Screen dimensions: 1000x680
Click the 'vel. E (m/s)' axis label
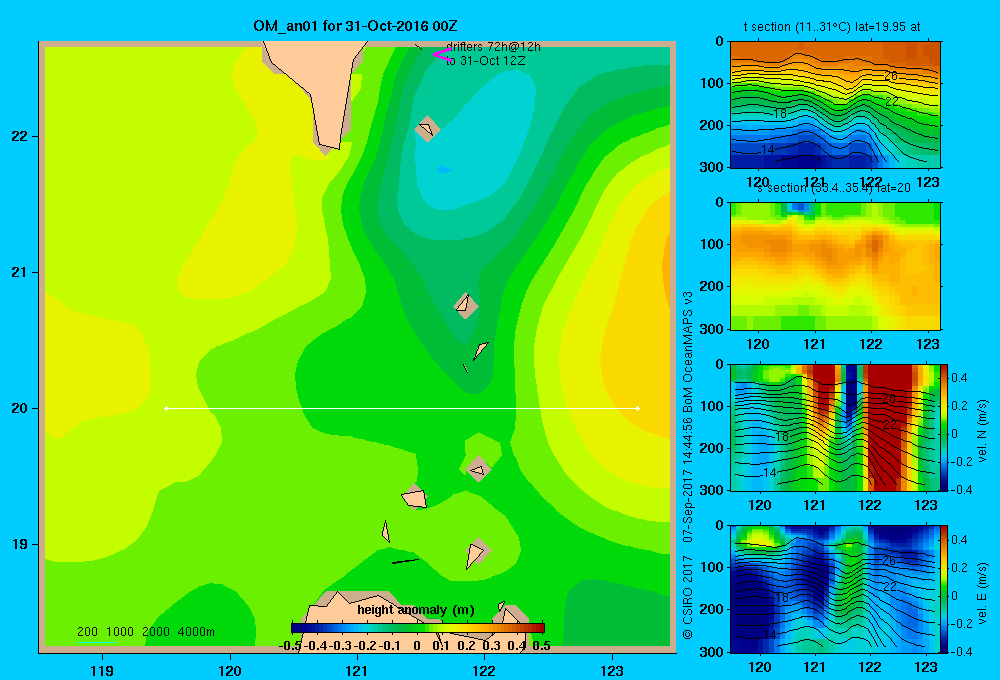click(x=982, y=593)
